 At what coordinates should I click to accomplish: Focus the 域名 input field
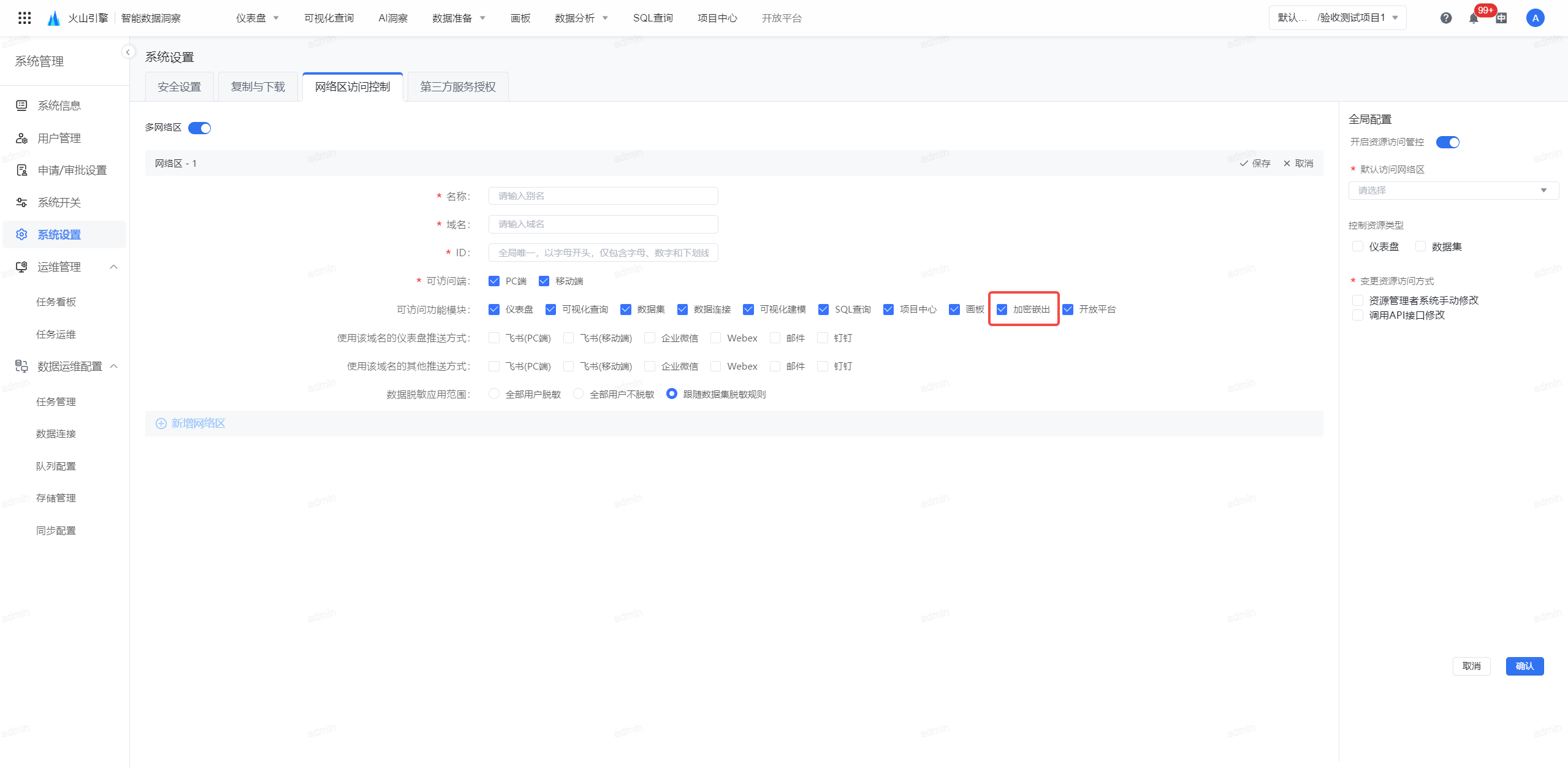tap(603, 224)
